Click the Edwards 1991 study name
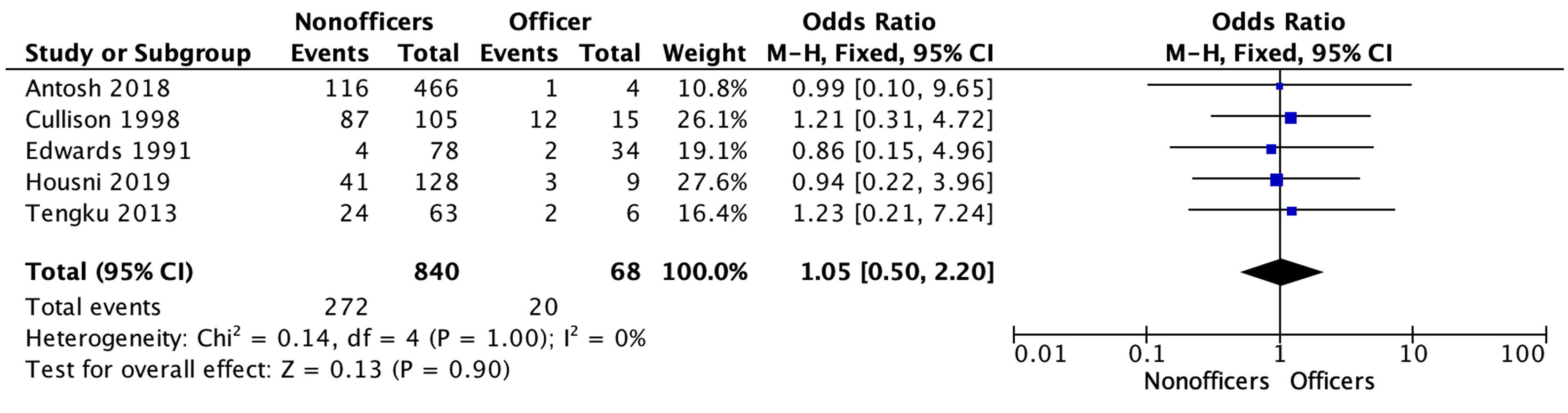1568x413 pixels. 108,151
